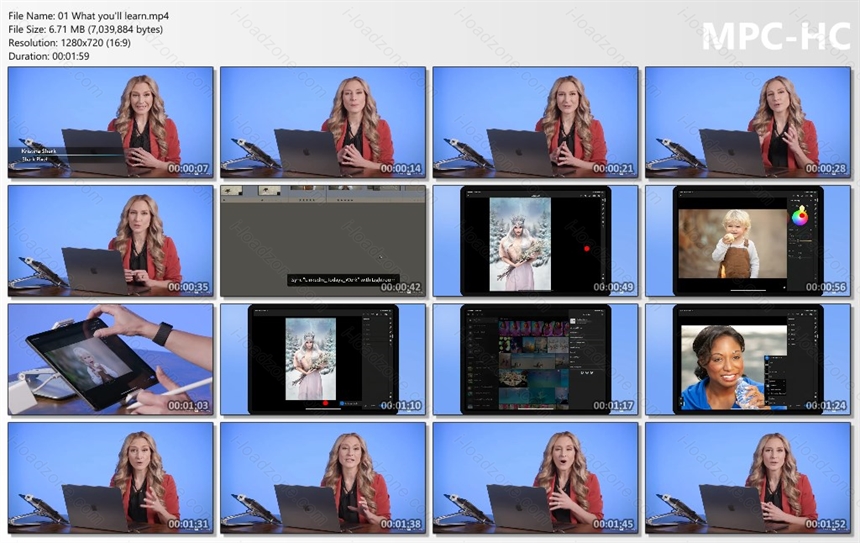Click the thumbnail stamped 00:01:38
The width and height of the screenshot is (860, 543).
pyautogui.click(x=323, y=478)
